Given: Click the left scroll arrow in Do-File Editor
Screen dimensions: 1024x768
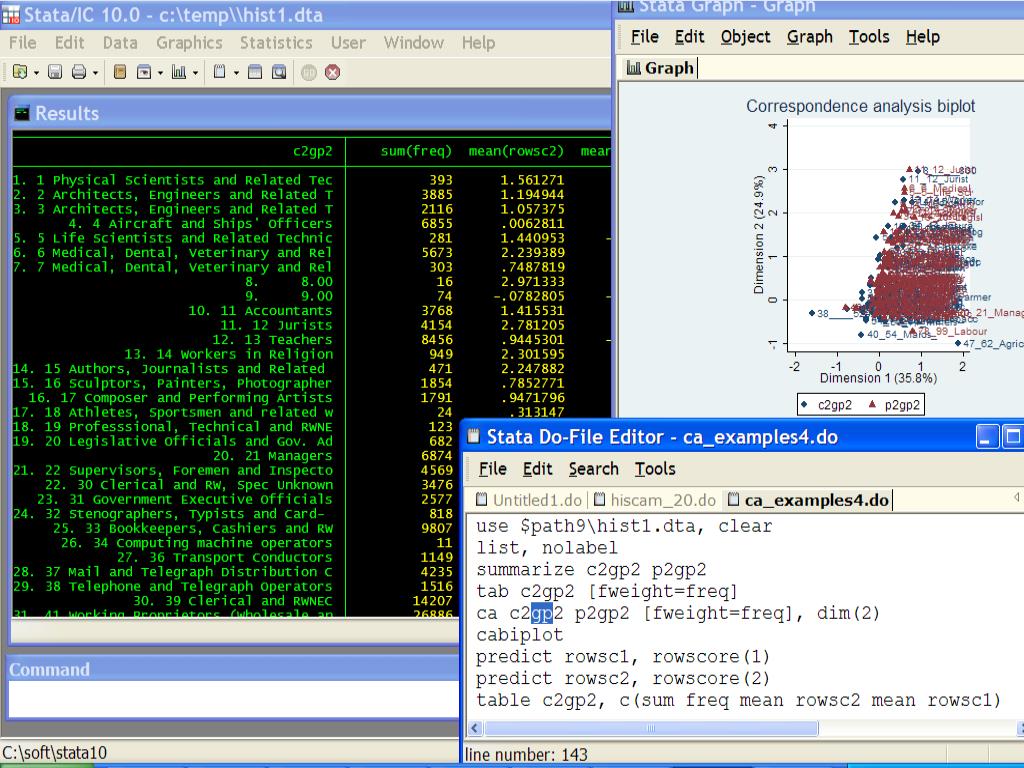Looking at the screenshot, I should point(475,728).
